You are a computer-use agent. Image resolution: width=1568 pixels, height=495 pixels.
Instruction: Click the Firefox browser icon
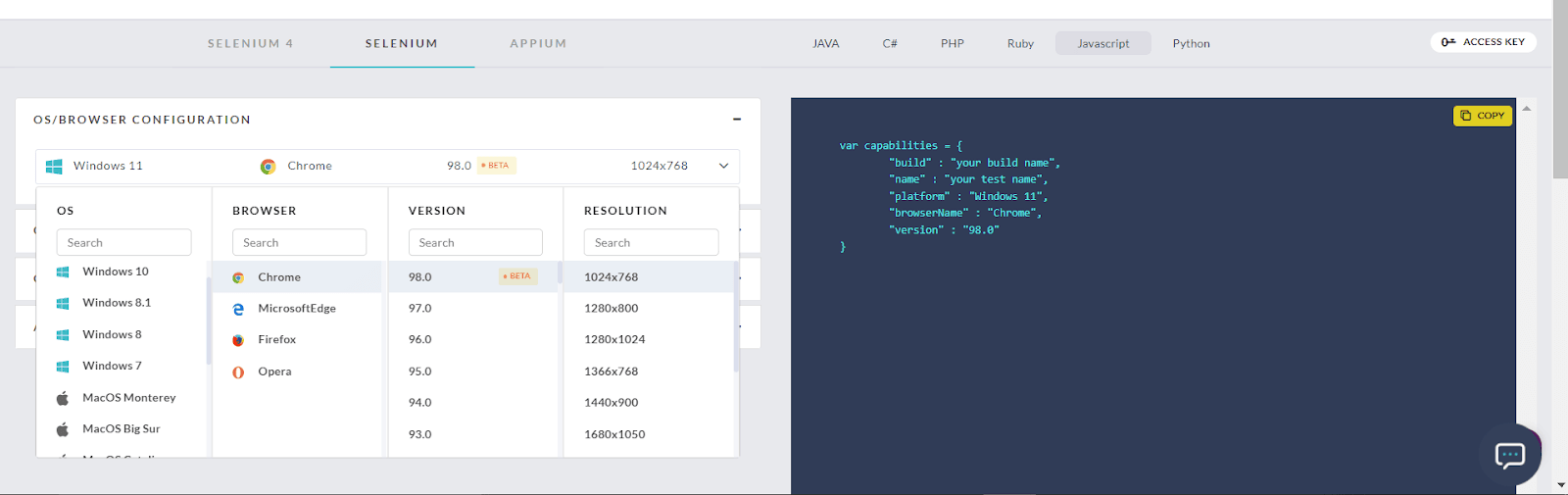click(238, 340)
